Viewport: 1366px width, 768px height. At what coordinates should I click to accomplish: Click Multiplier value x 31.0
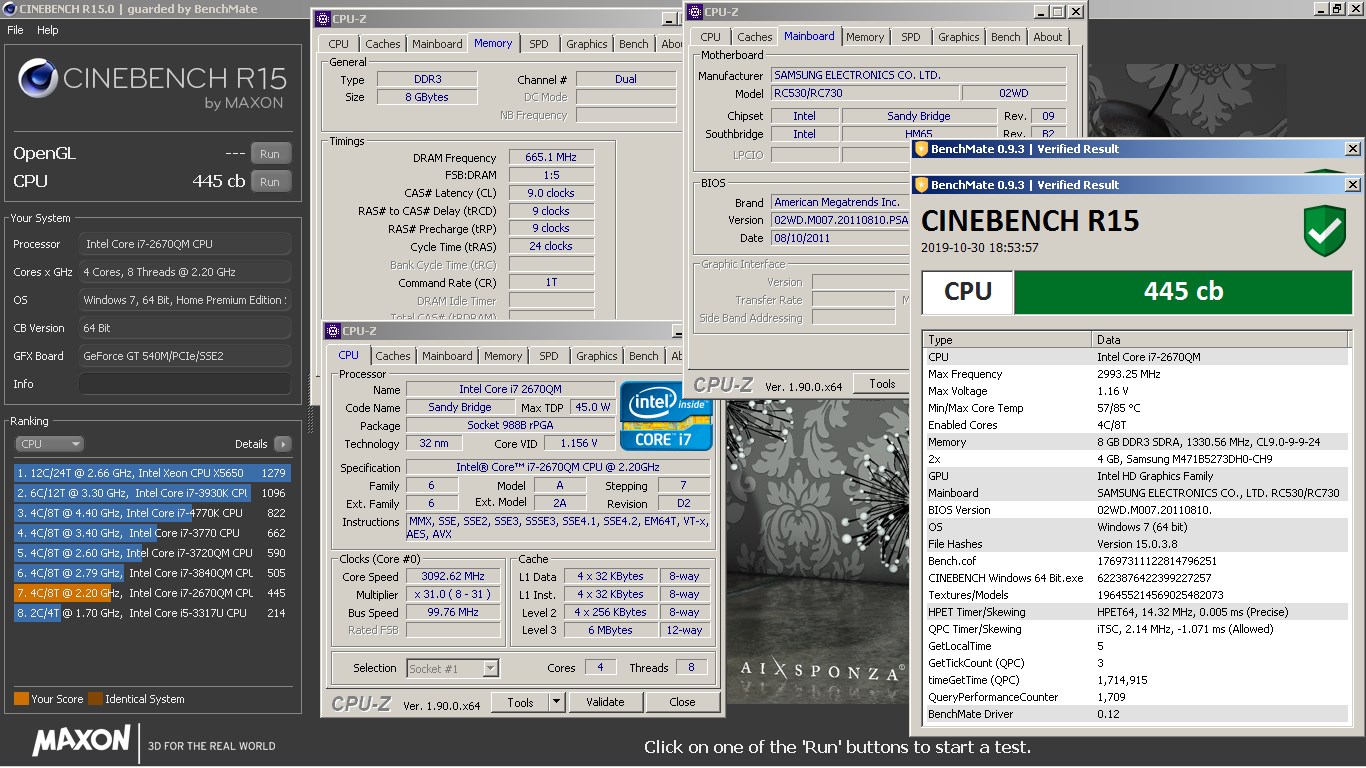pyautogui.click(x=454, y=595)
